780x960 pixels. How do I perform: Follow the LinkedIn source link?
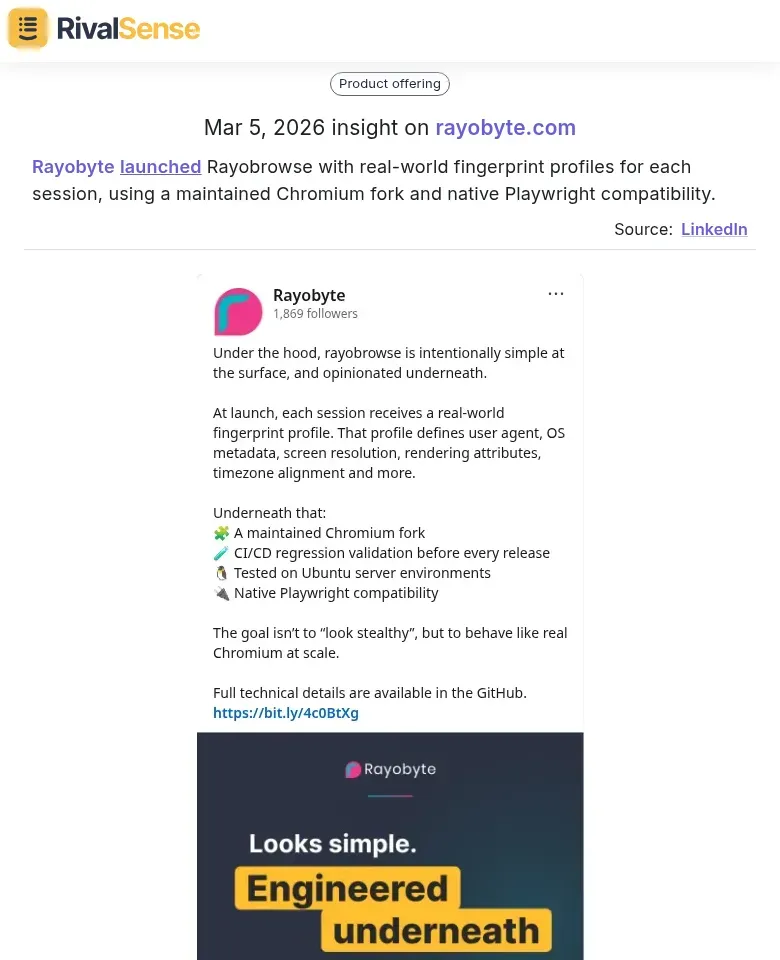(714, 229)
